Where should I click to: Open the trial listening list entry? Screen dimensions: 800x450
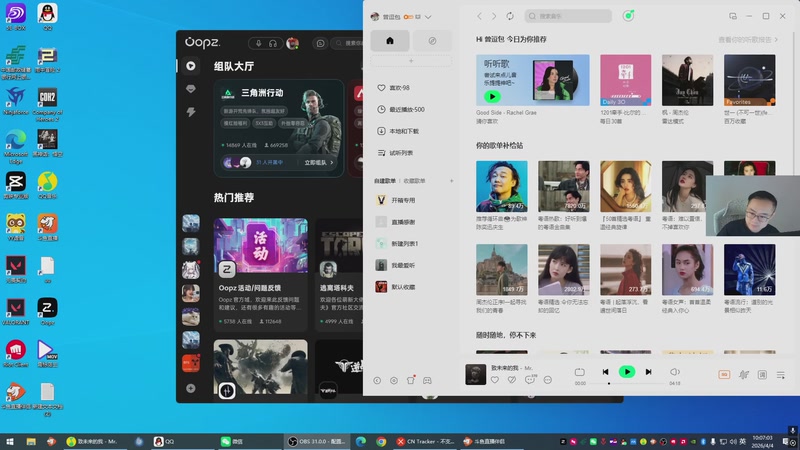pos(395,153)
